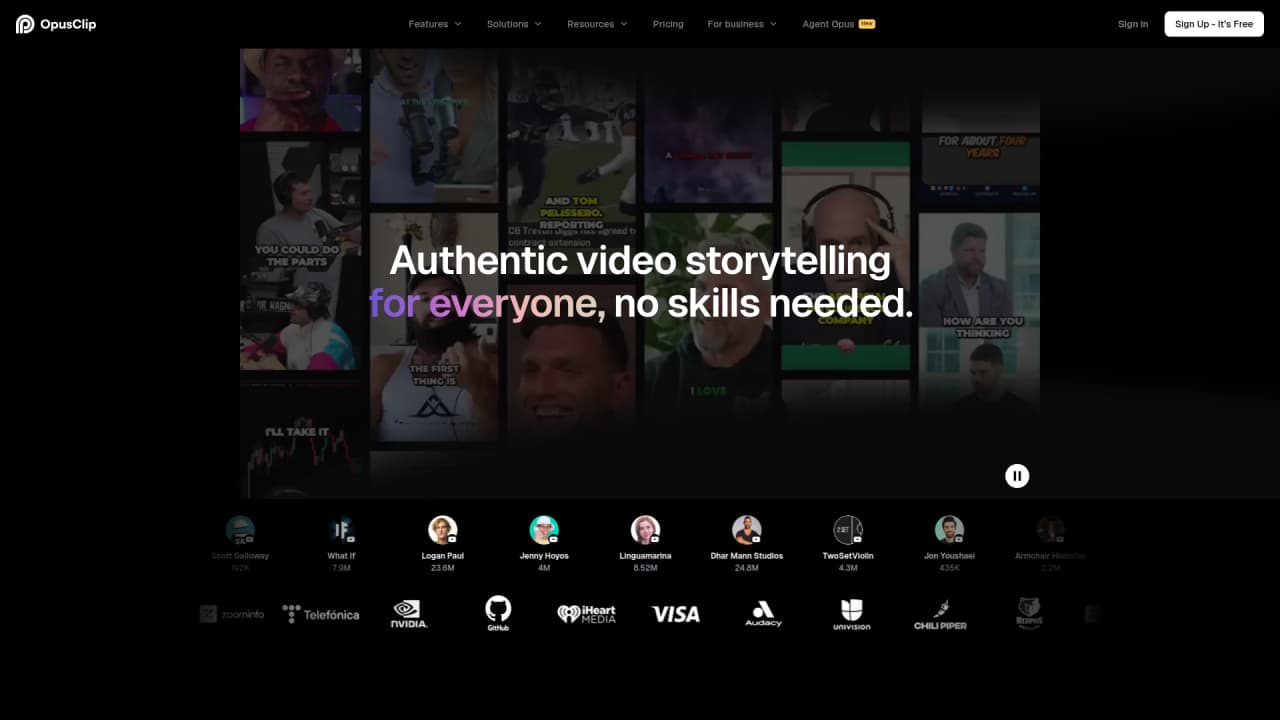Select the TwoSetViolin avatar
1280x720 pixels.
click(848, 530)
